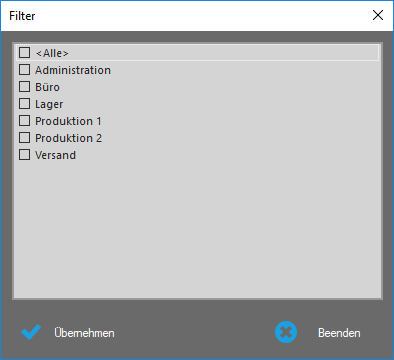Image resolution: width=394 pixels, height=360 pixels.
Task: Select the Lager entry text
Action: (49, 104)
